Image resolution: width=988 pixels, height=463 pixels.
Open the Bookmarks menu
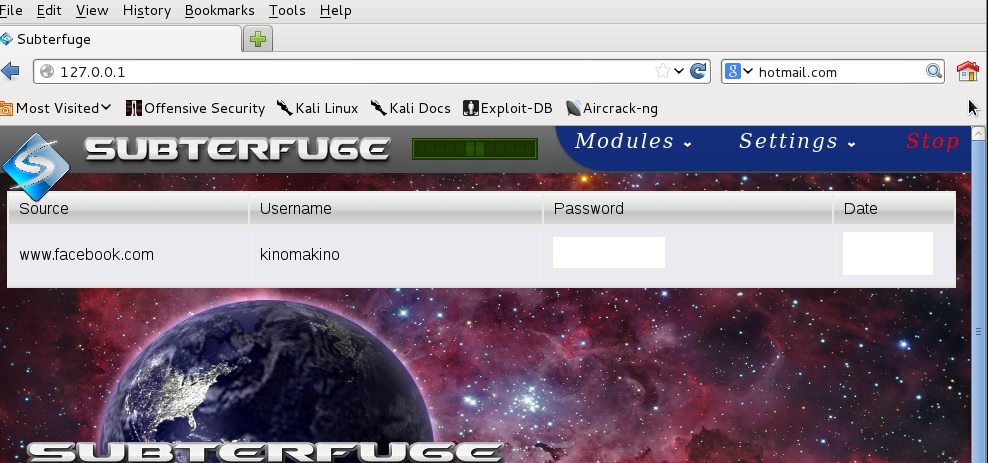coord(220,10)
